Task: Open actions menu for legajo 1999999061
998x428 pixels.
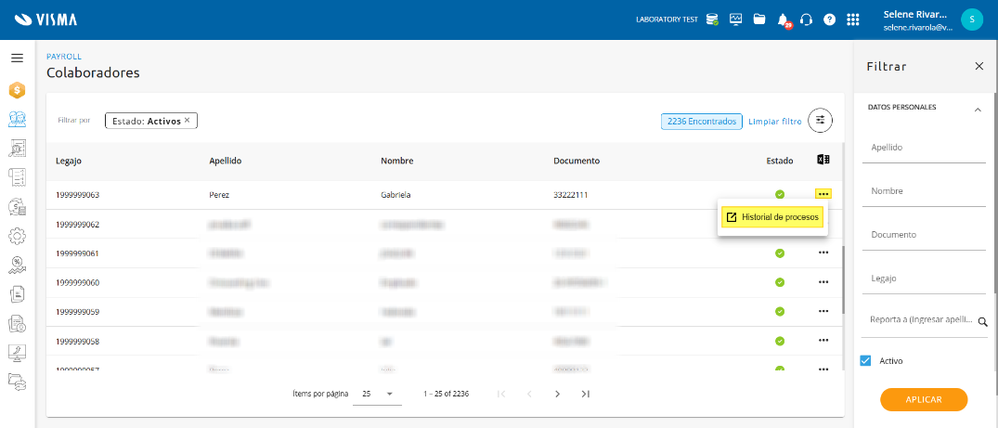Action: 824,253
